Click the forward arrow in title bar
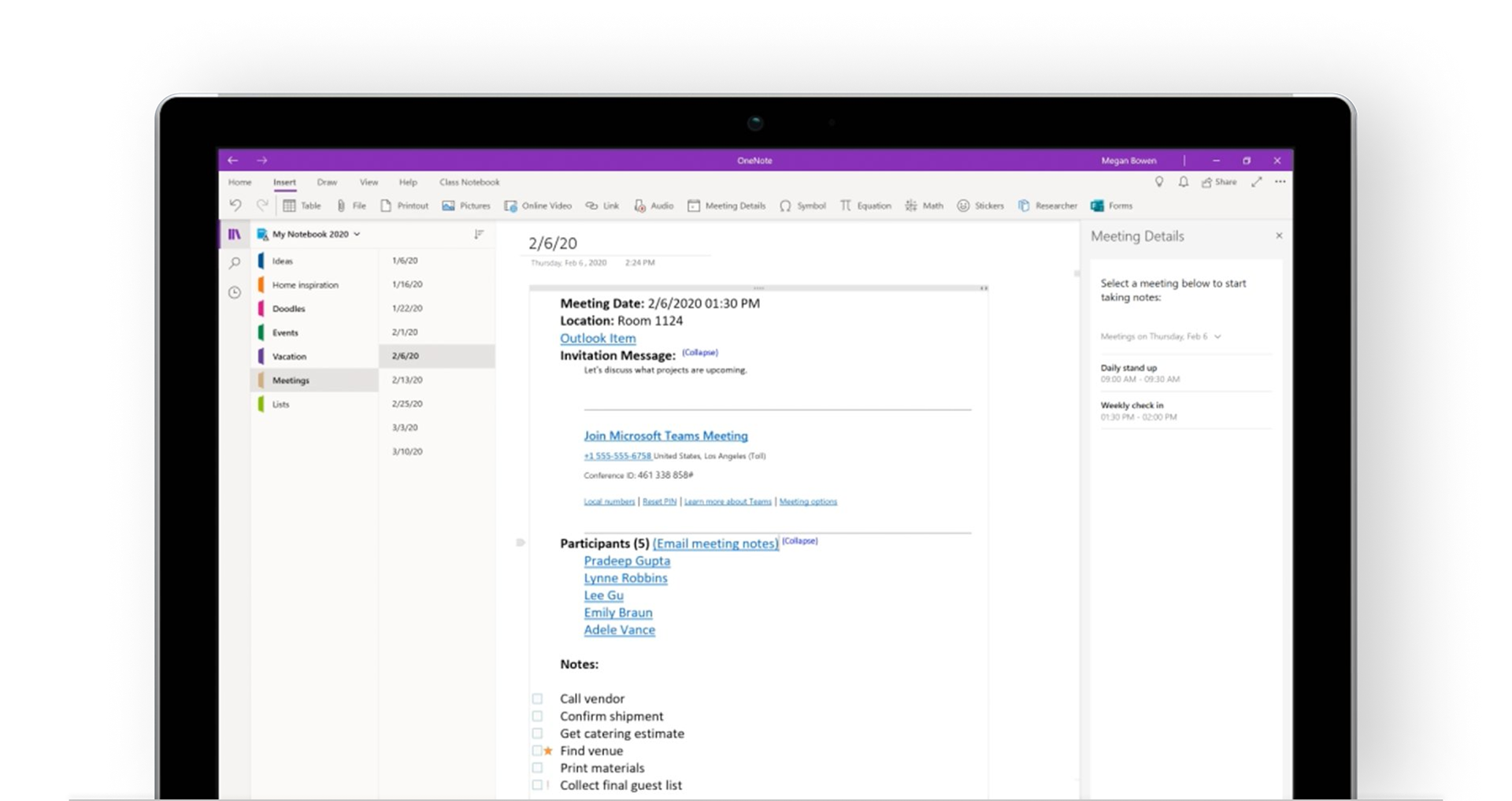The image size is (1512, 801). 261,160
